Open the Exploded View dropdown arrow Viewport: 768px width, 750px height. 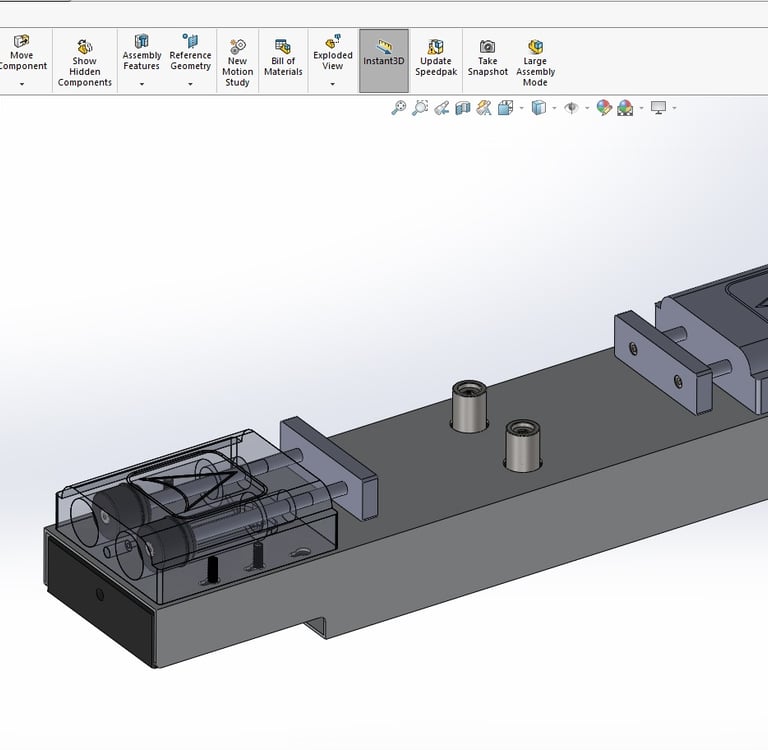[333, 85]
